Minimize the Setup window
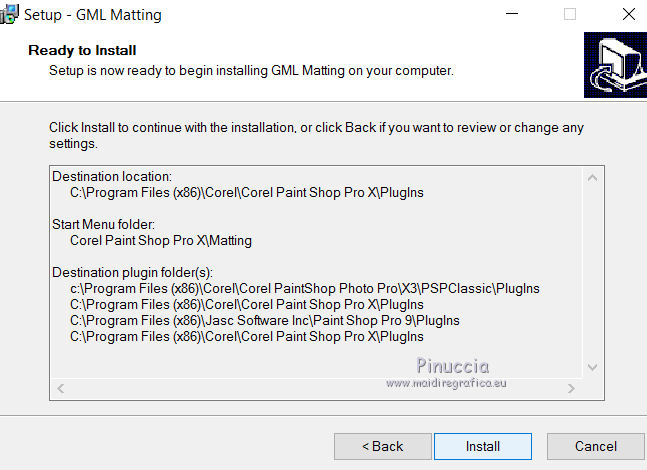The height and width of the screenshot is (470, 647). pyautogui.click(x=514, y=15)
